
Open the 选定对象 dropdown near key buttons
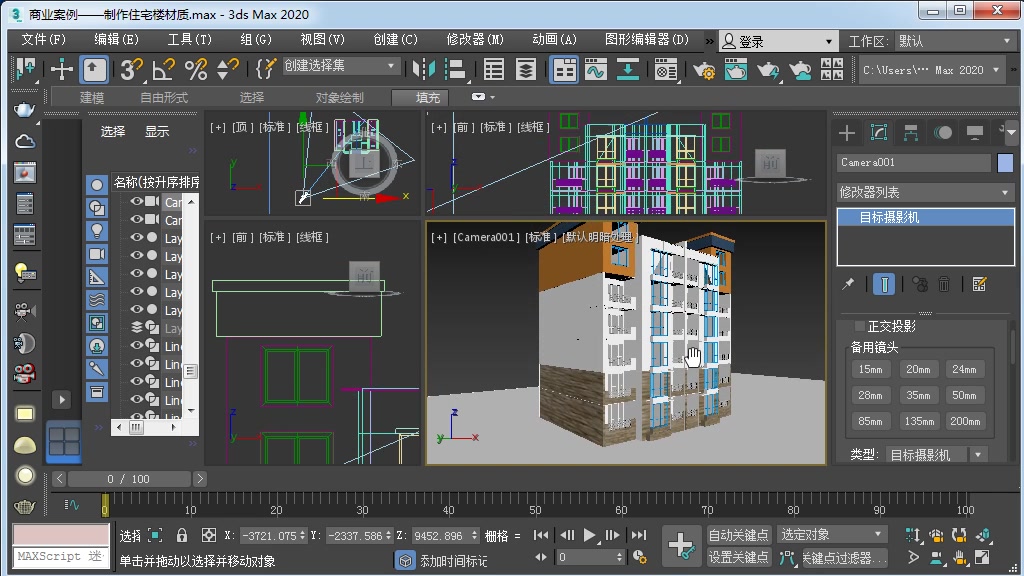point(832,534)
